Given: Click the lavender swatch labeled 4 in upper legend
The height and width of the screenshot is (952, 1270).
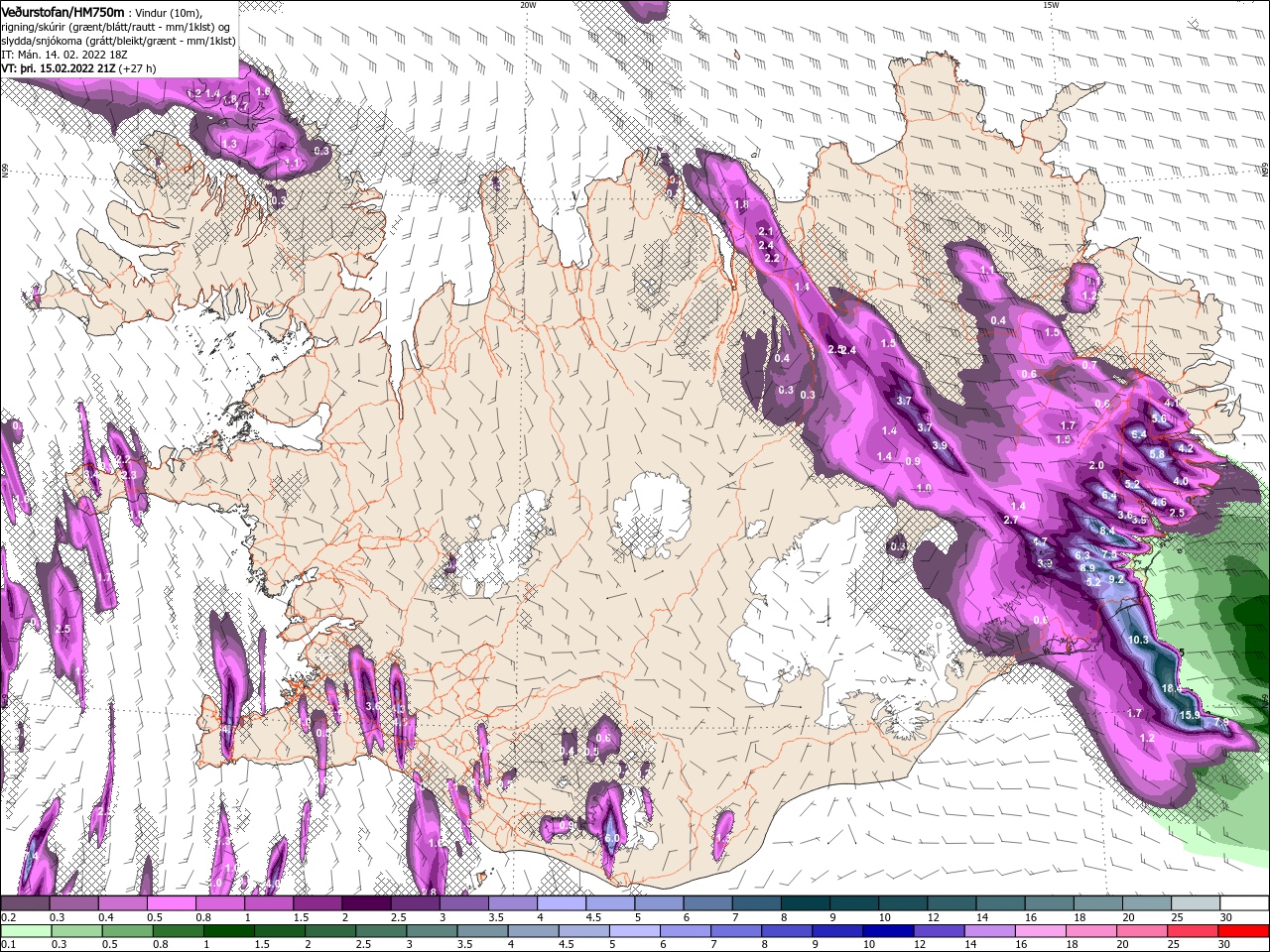Looking at the screenshot, I should pyautogui.click(x=561, y=903).
